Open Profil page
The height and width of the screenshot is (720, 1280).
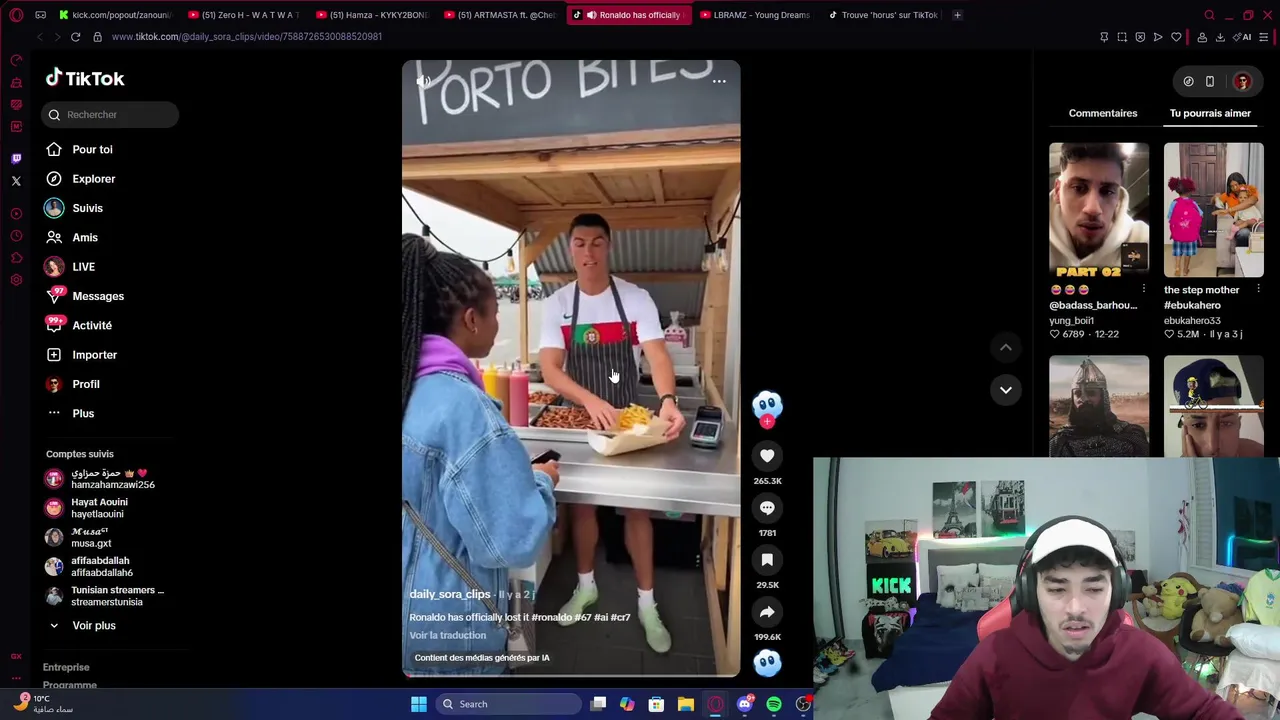pyautogui.click(x=85, y=384)
